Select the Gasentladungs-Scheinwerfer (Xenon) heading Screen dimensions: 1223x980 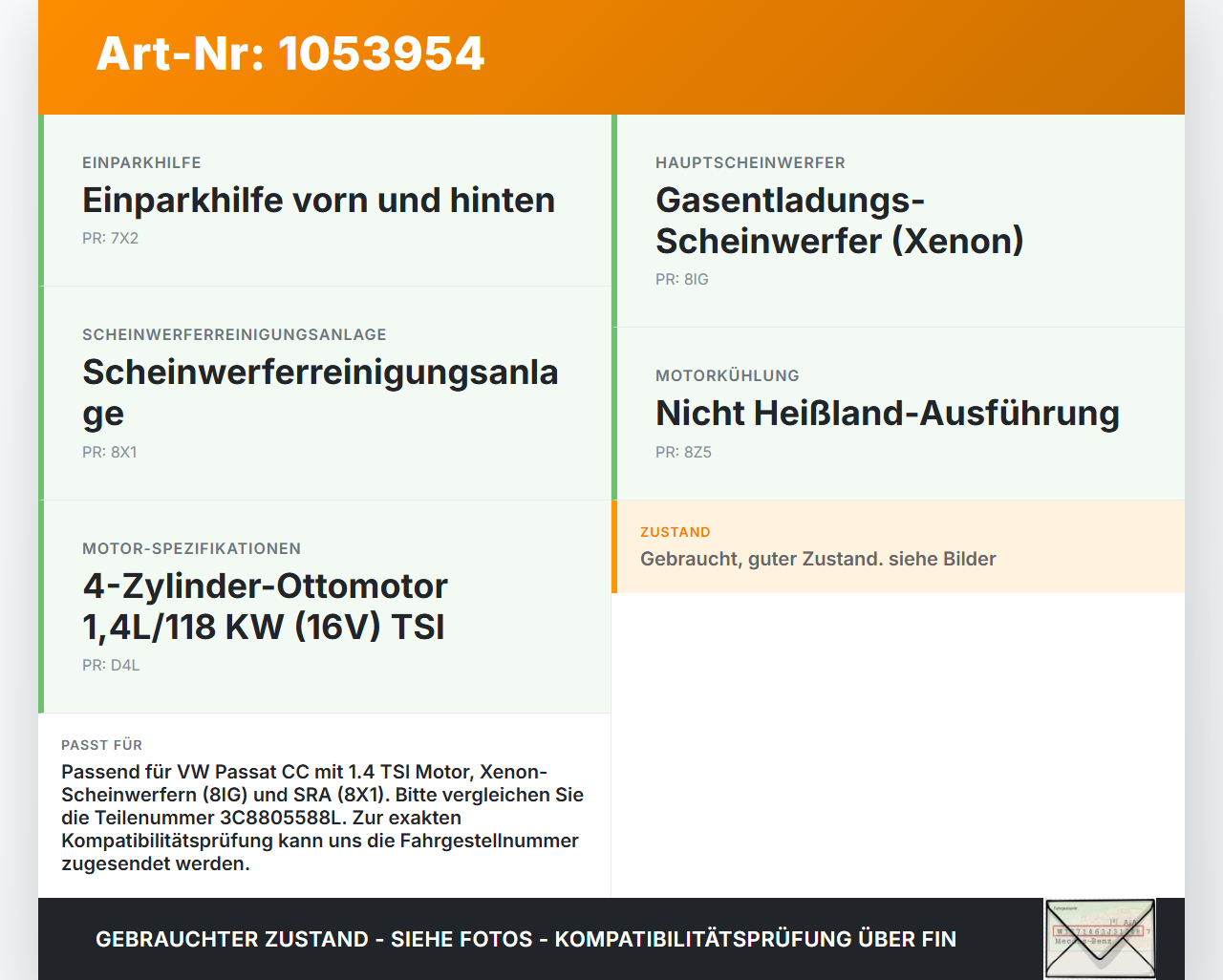[x=840, y=221]
